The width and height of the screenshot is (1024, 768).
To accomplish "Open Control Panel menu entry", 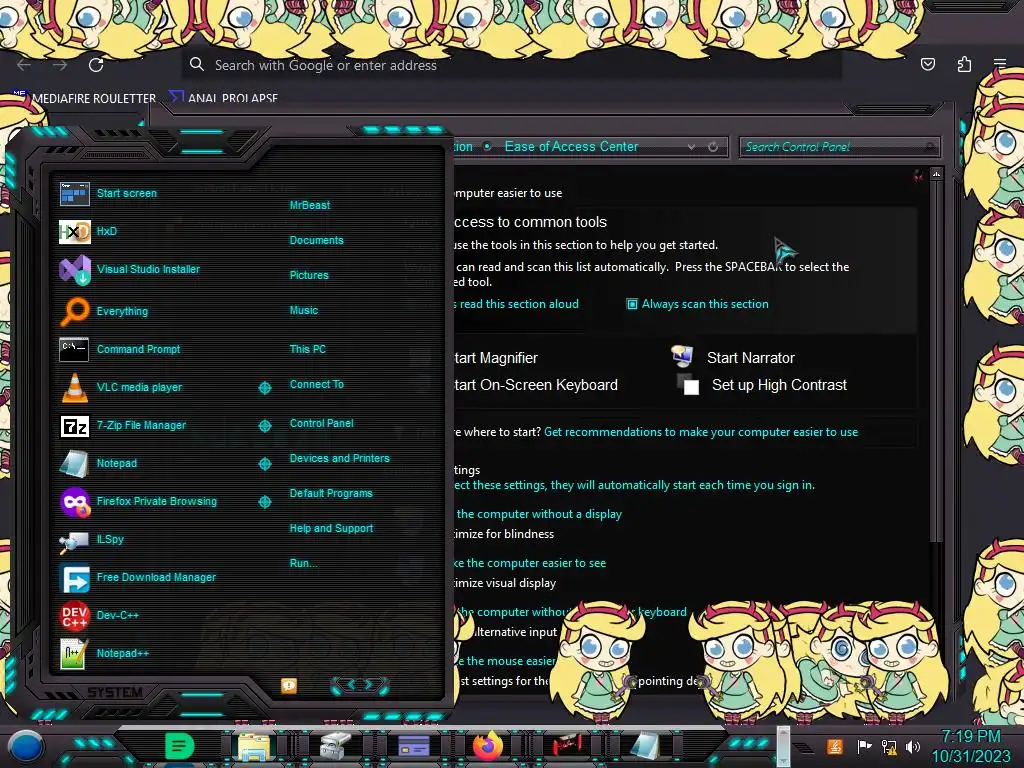I will pos(321,423).
